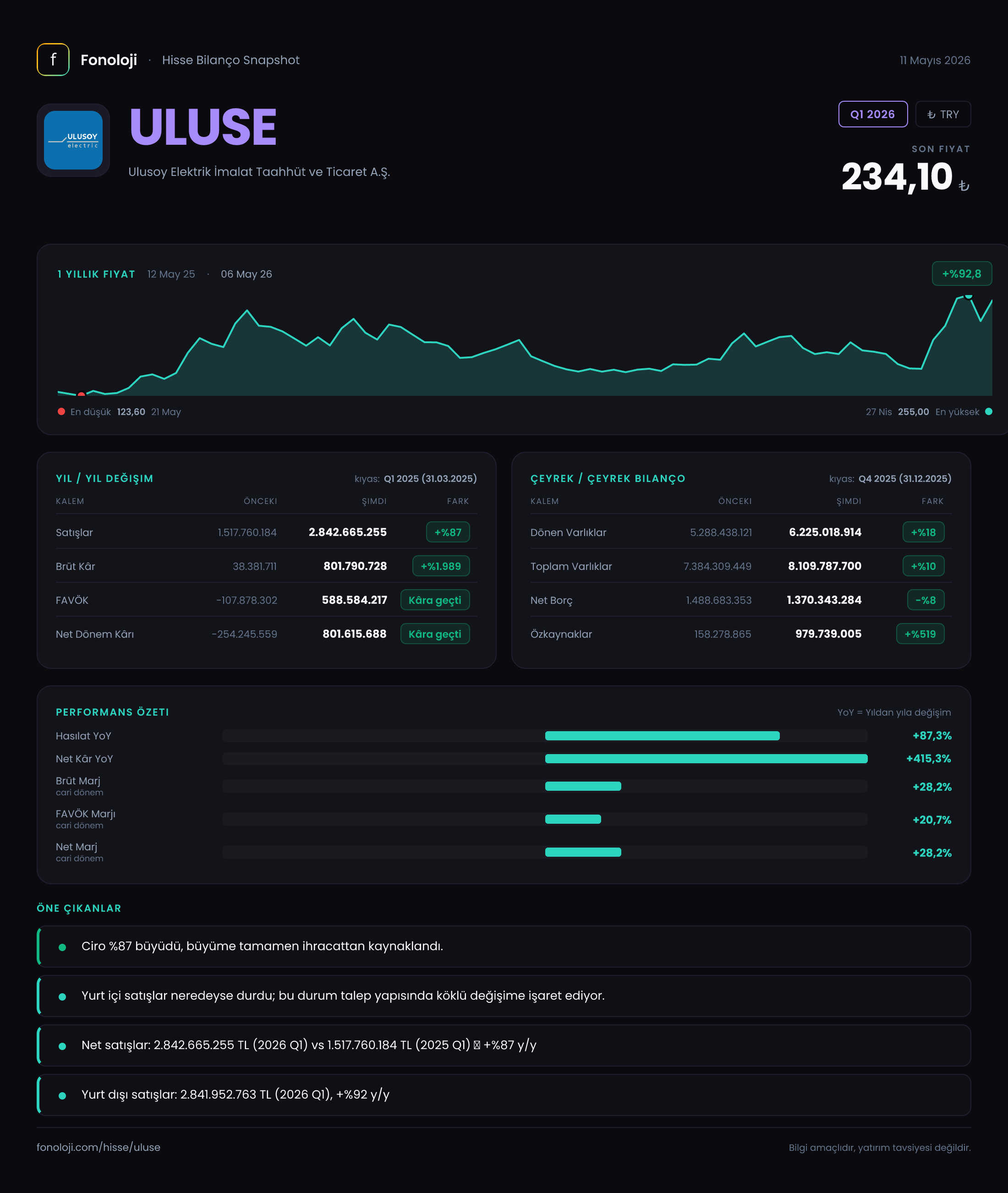Click the Net satışlar highlight text
The width and height of the screenshot is (1008, 1193).
point(308,1045)
